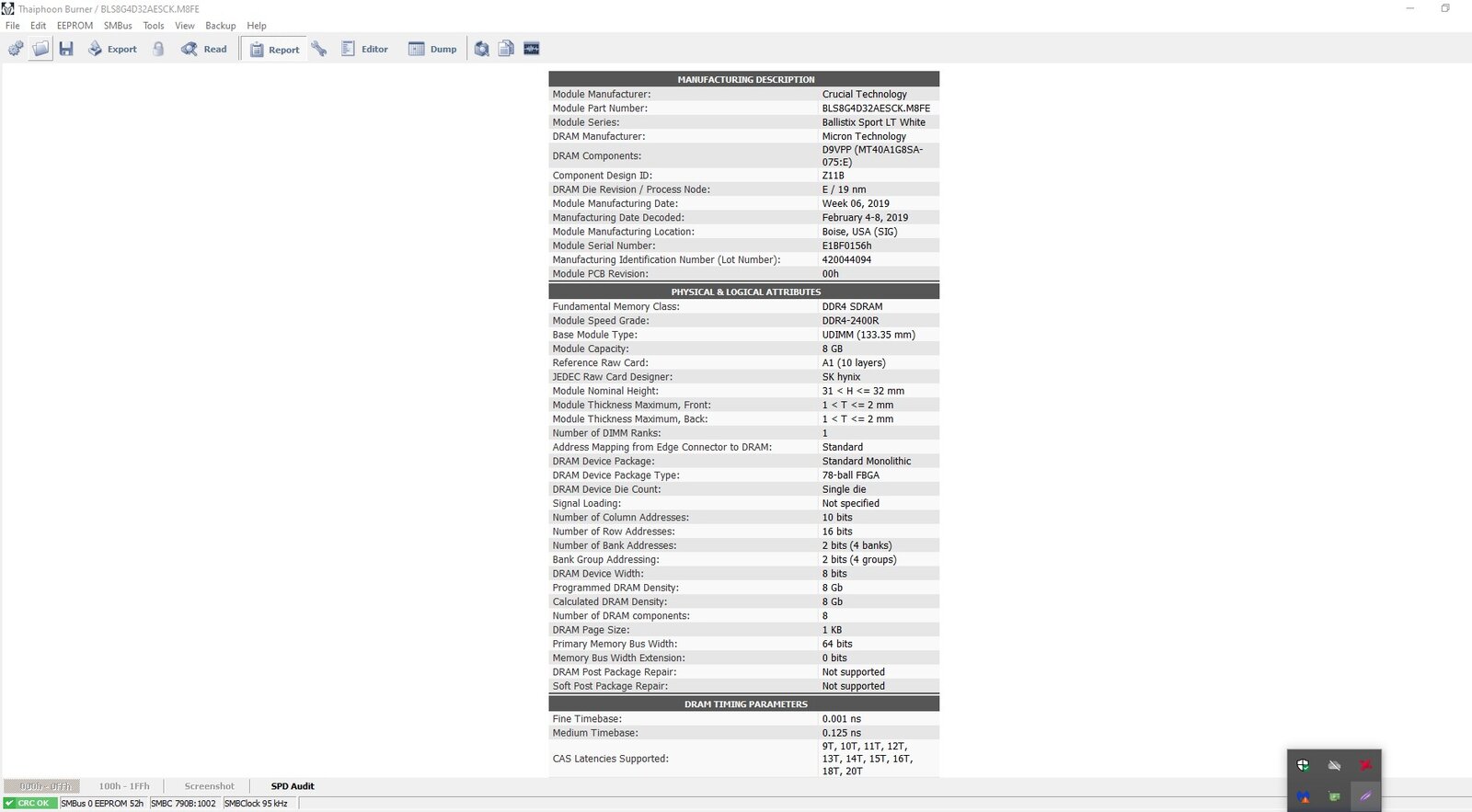Open the Tools menu
This screenshot has width=1472, height=812.
coord(154,26)
